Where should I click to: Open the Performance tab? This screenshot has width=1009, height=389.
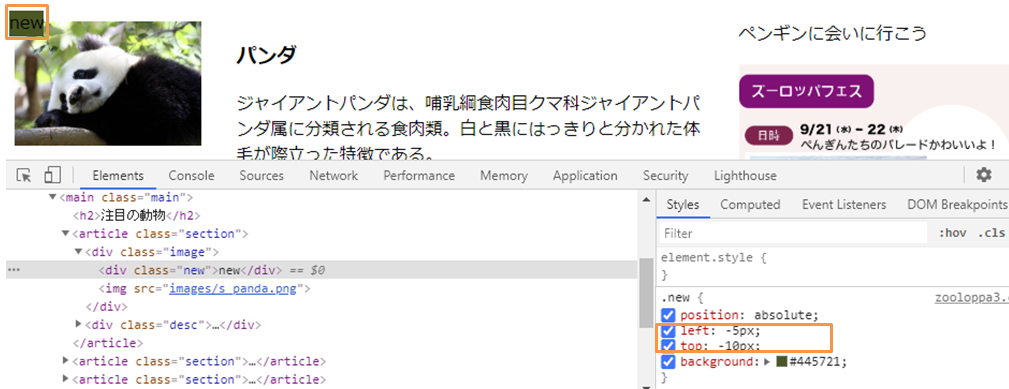419,176
